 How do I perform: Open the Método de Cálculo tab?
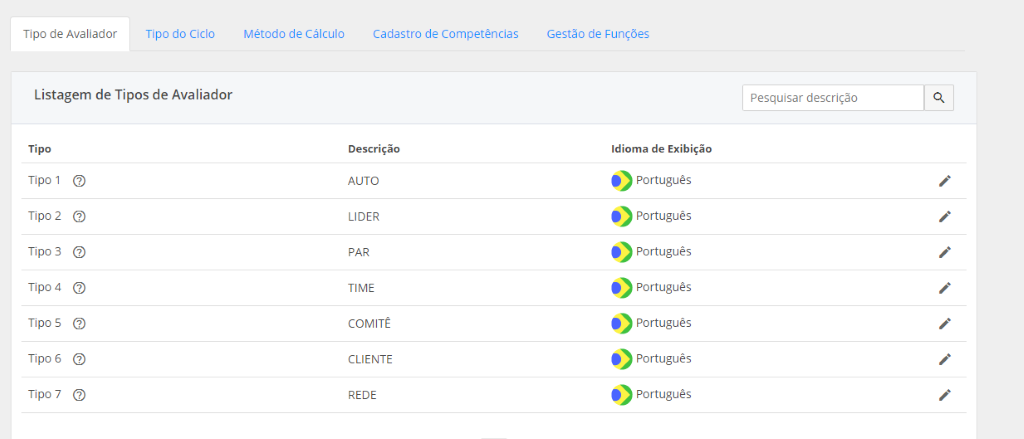pyautogui.click(x=294, y=34)
